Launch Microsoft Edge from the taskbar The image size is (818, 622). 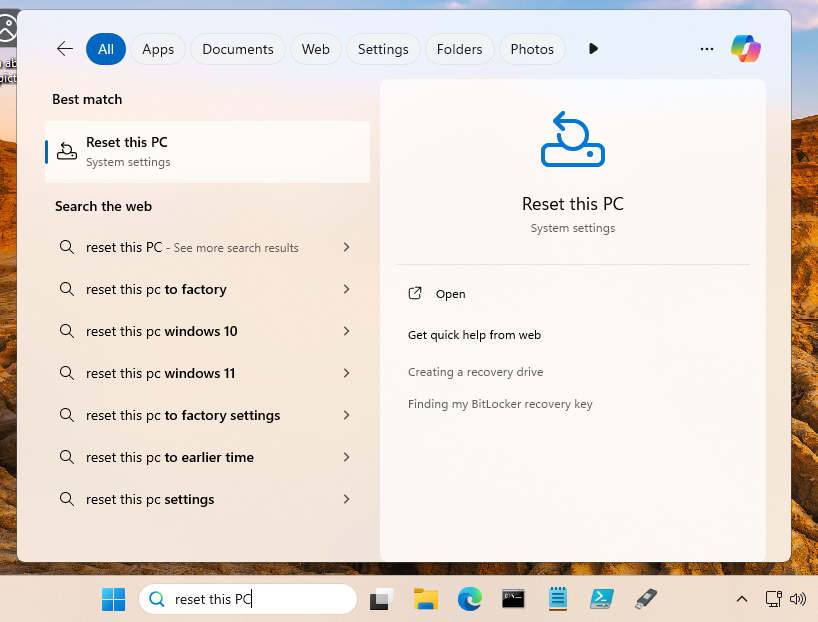[x=470, y=599]
